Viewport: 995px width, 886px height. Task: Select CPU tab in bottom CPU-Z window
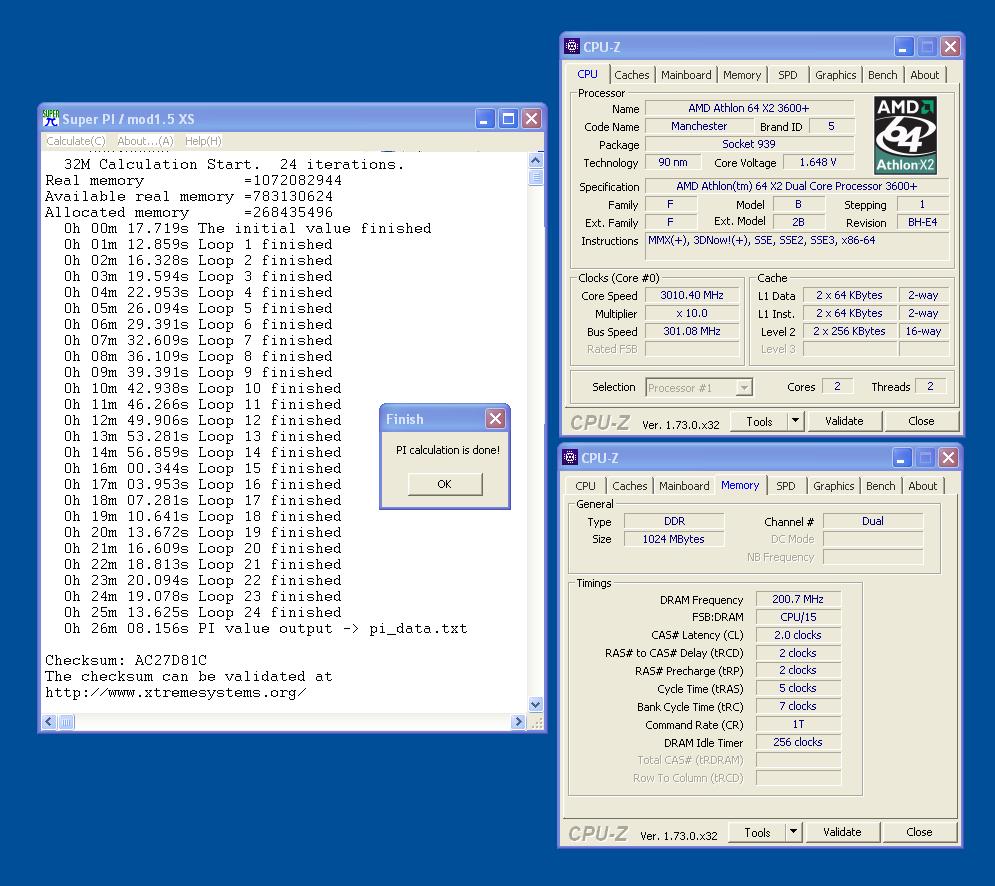[585, 486]
